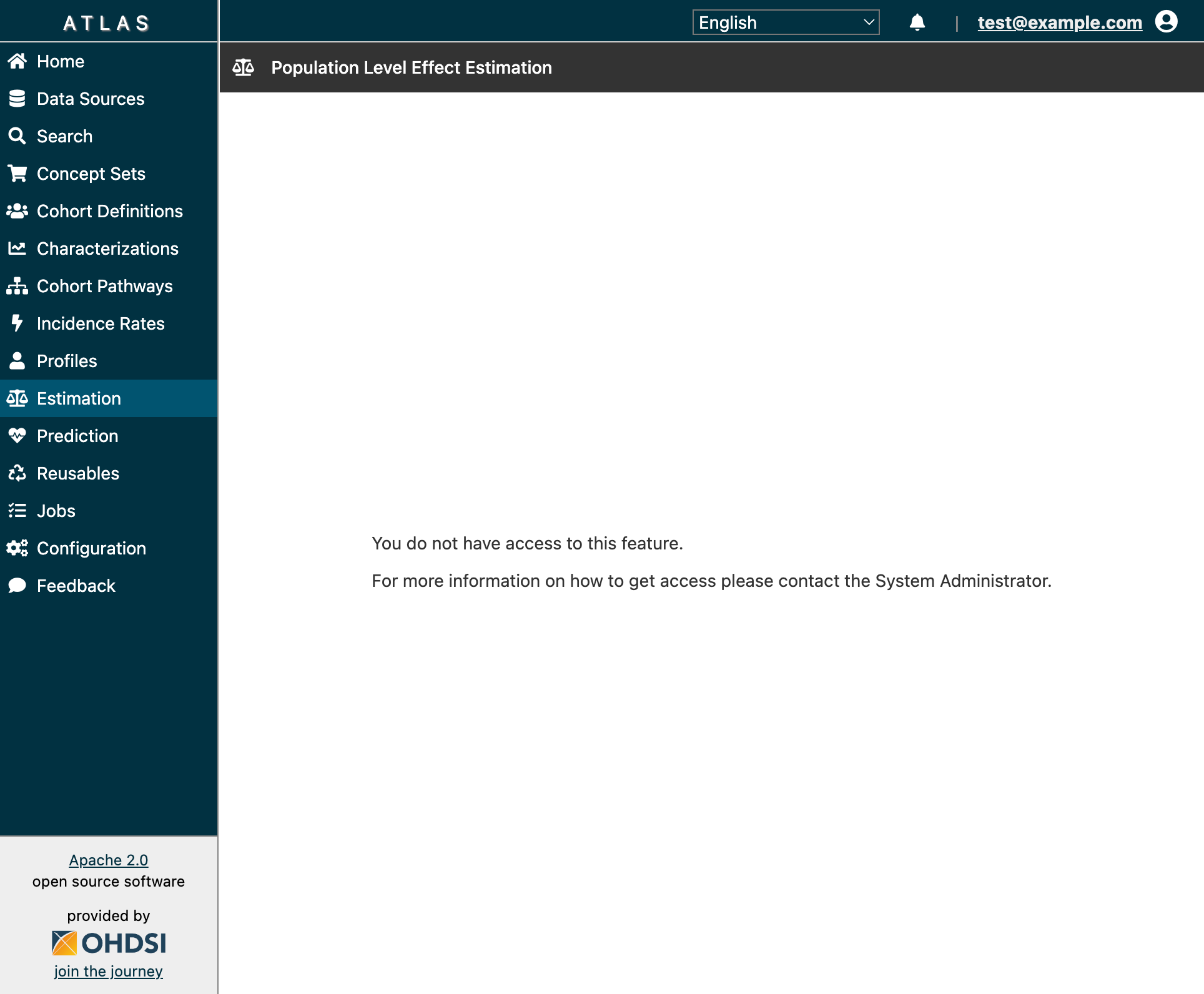
Task: Open the user account avatar icon
Action: (1167, 22)
